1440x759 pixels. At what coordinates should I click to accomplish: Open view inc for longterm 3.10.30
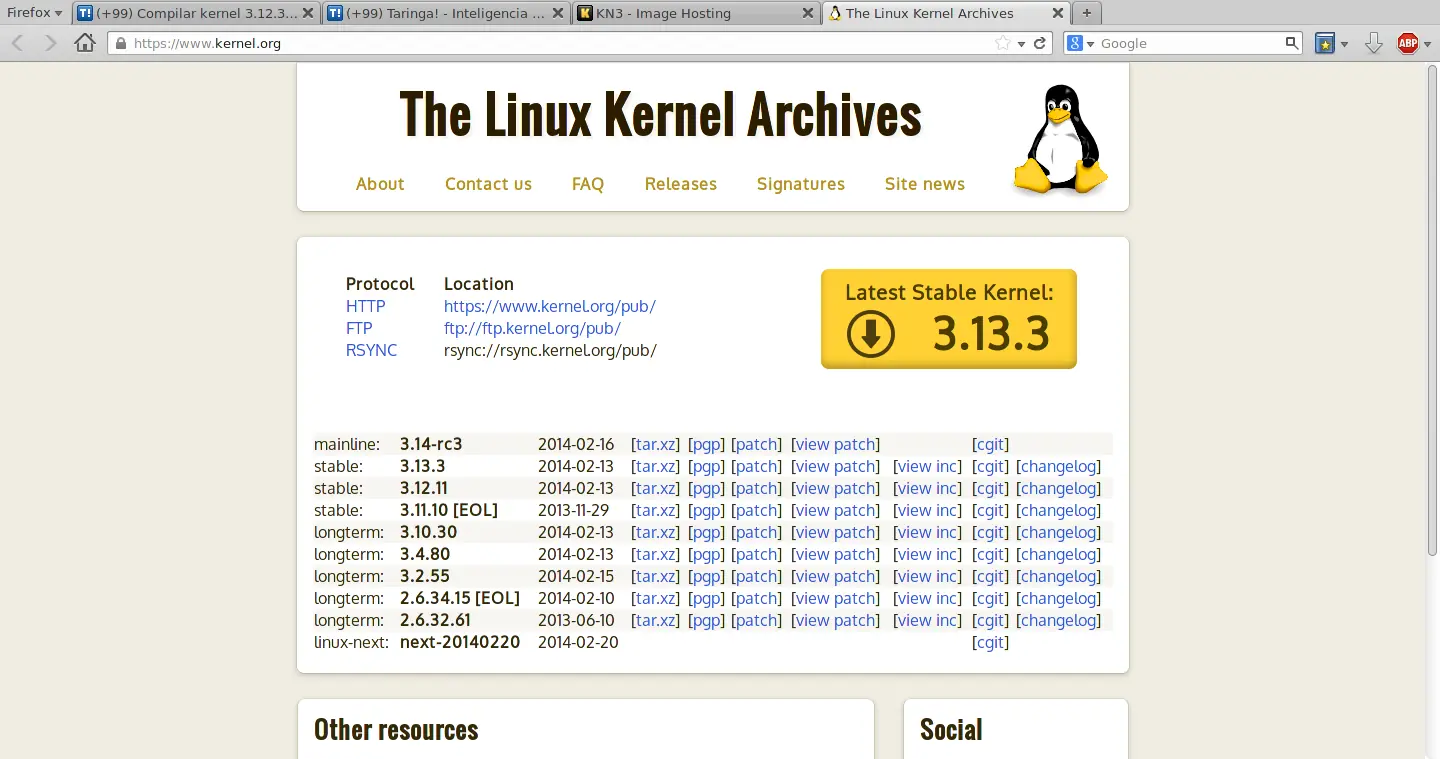click(x=927, y=532)
